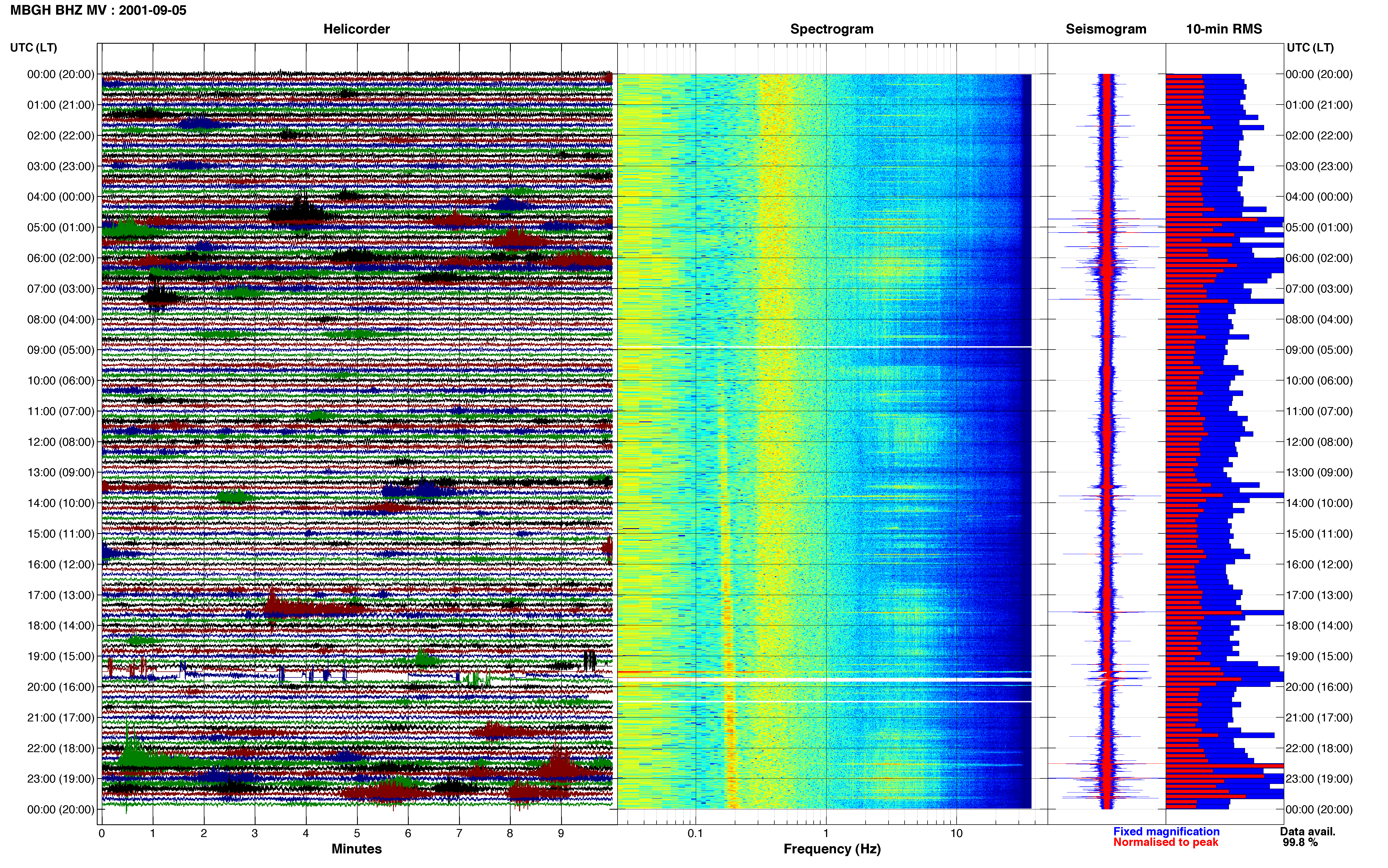Click the 'Seismogram' panel heading

tap(1106, 29)
